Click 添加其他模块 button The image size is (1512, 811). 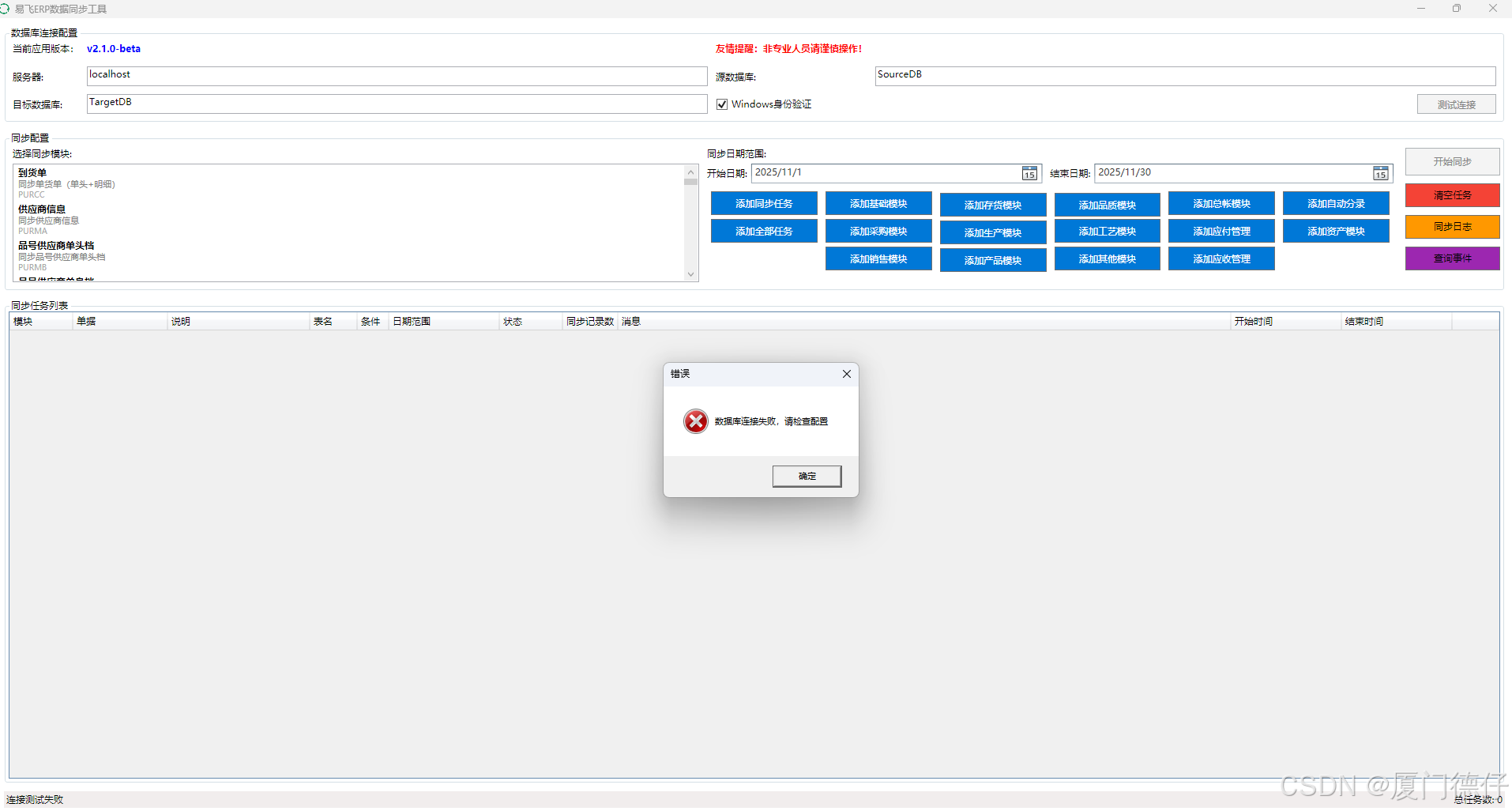click(1107, 259)
